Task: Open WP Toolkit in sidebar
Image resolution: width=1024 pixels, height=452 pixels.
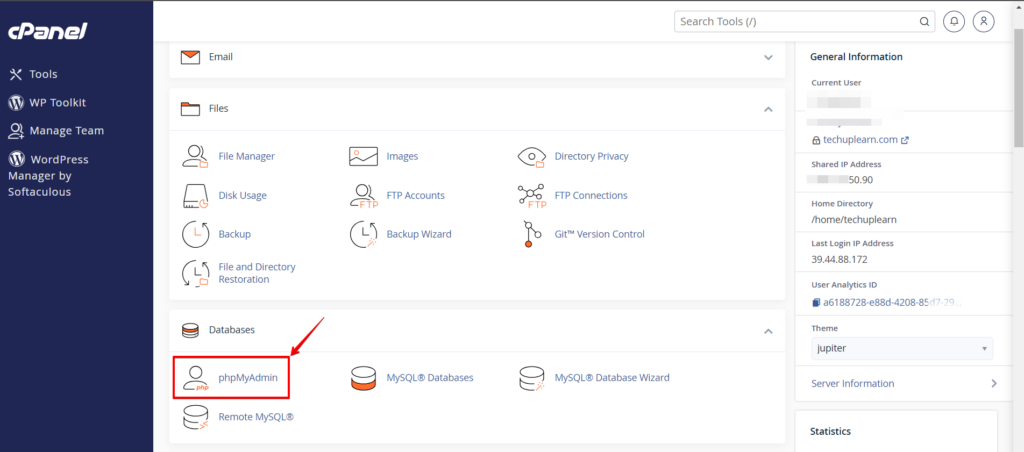Action: (57, 103)
